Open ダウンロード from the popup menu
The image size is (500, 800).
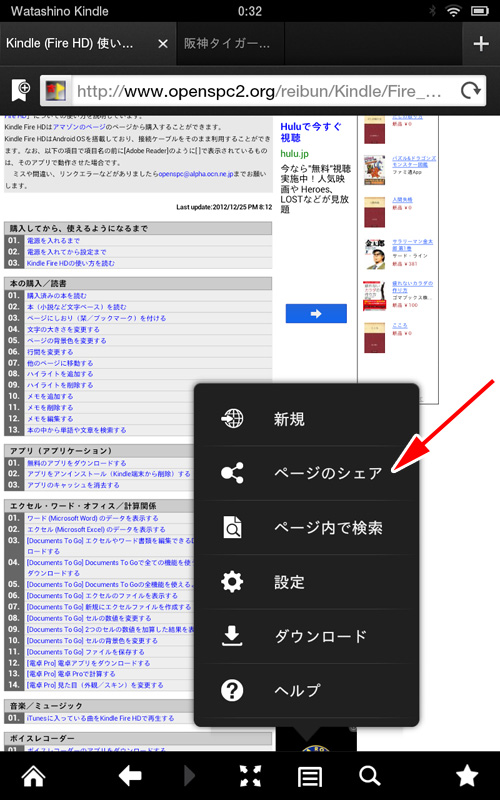[x=307, y=636]
